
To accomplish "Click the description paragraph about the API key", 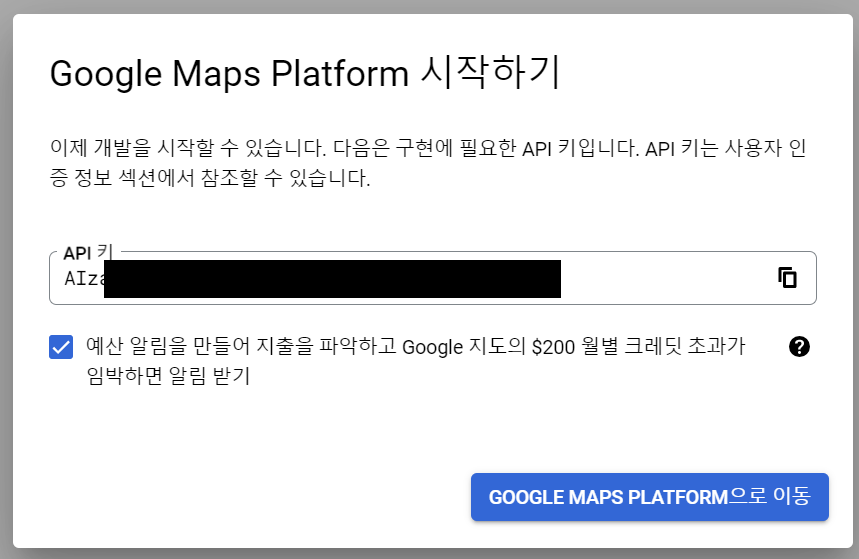I will click(x=427, y=163).
